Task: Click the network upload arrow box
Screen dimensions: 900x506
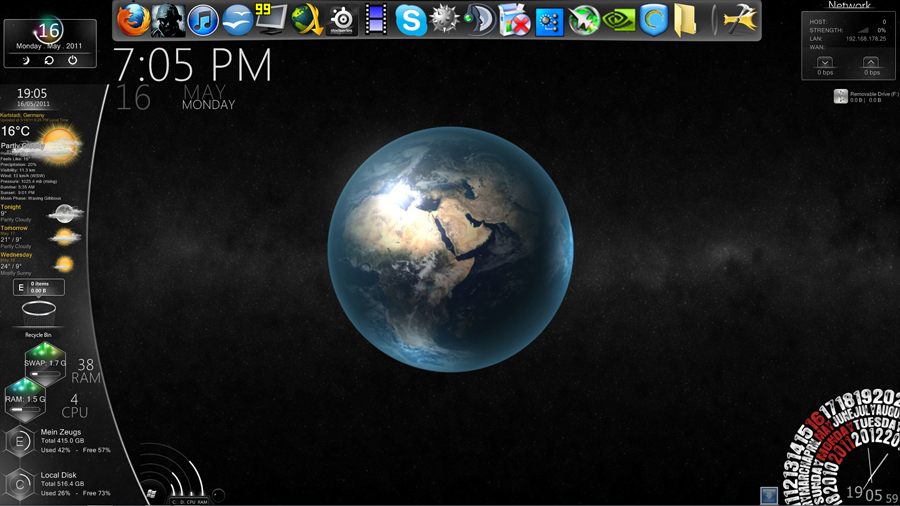Action: (871, 62)
